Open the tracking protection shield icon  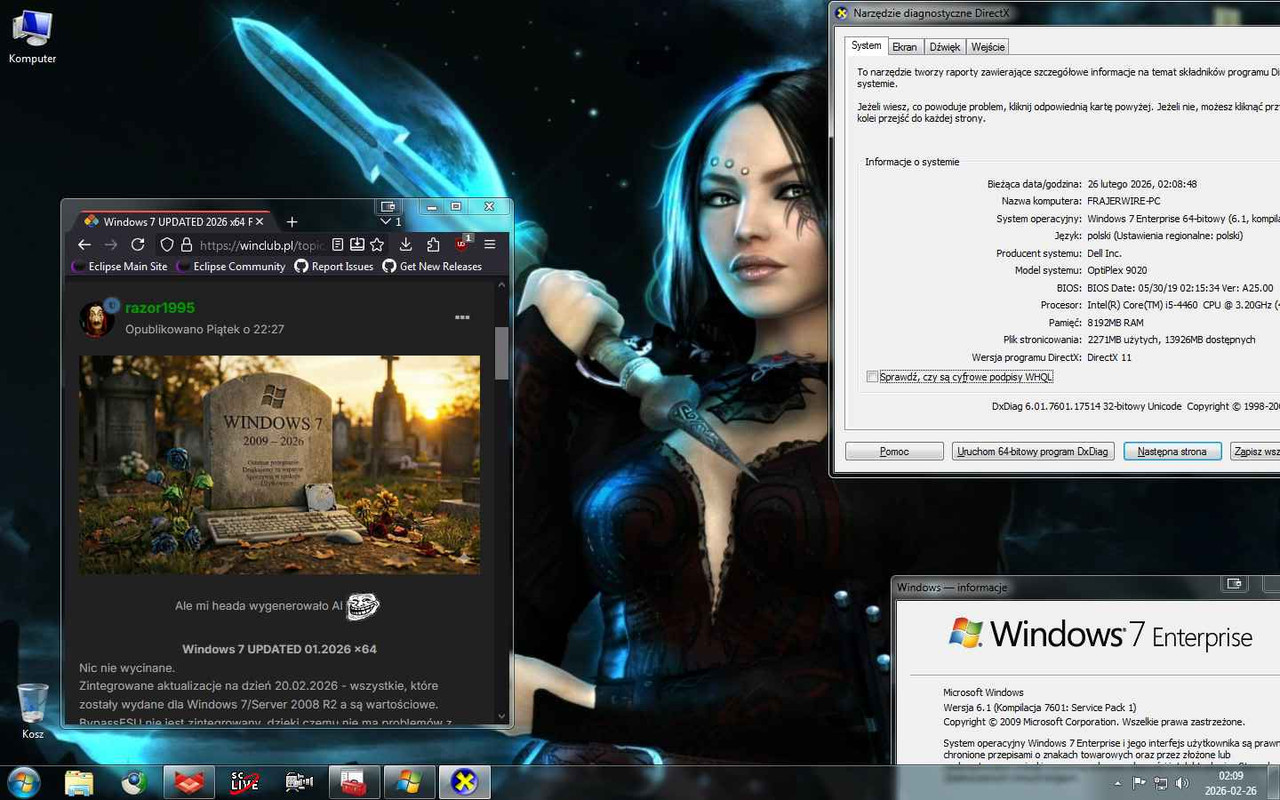click(x=167, y=244)
